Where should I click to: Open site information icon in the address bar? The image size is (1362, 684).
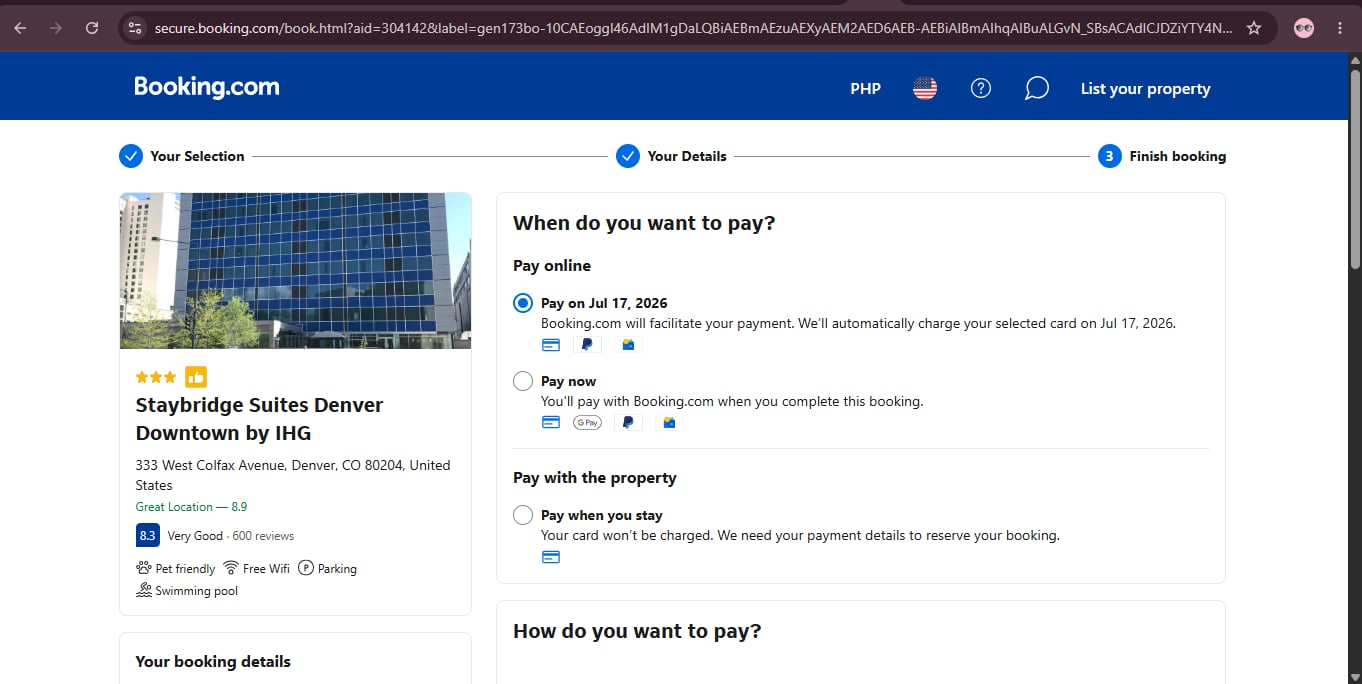pos(135,28)
